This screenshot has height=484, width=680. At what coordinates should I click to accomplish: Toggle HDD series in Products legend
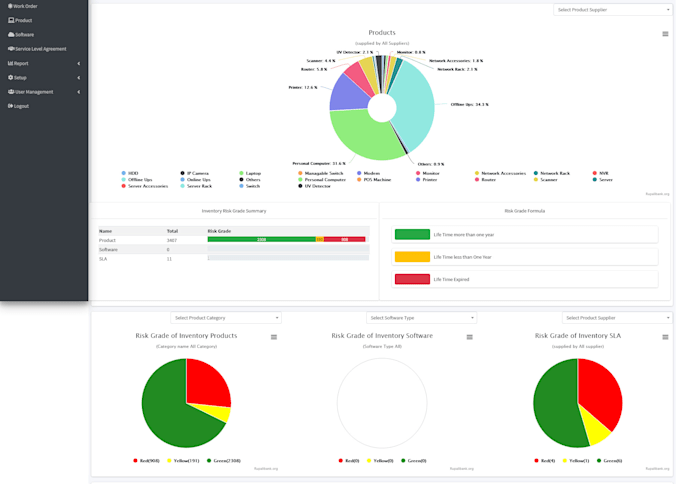[x=130, y=173]
